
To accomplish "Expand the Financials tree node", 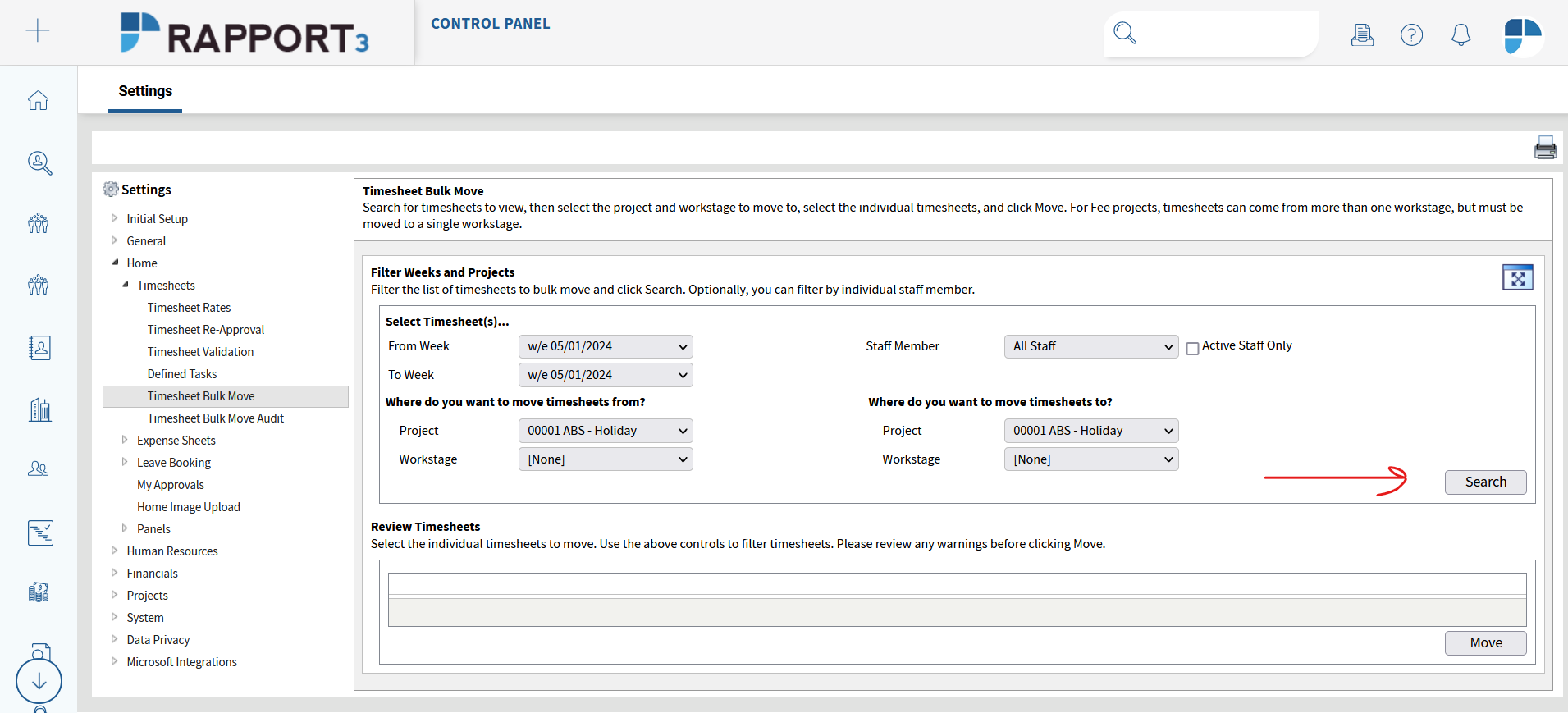I will (114, 573).
